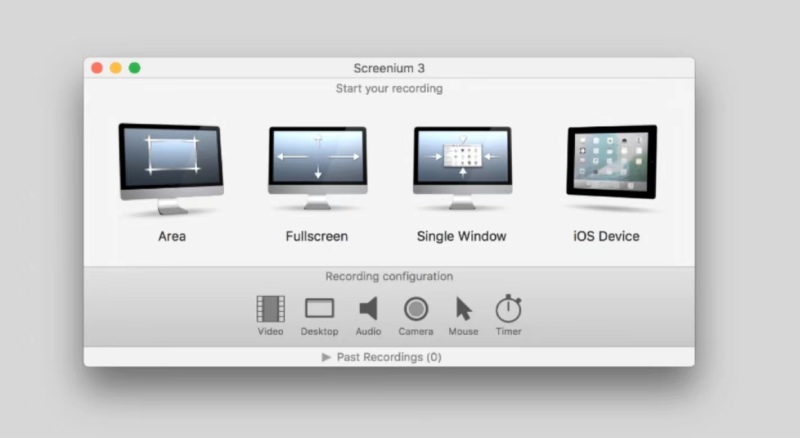Select the Area recording monitor icon
The height and width of the screenshot is (438, 800).
(x=171, y=168)
